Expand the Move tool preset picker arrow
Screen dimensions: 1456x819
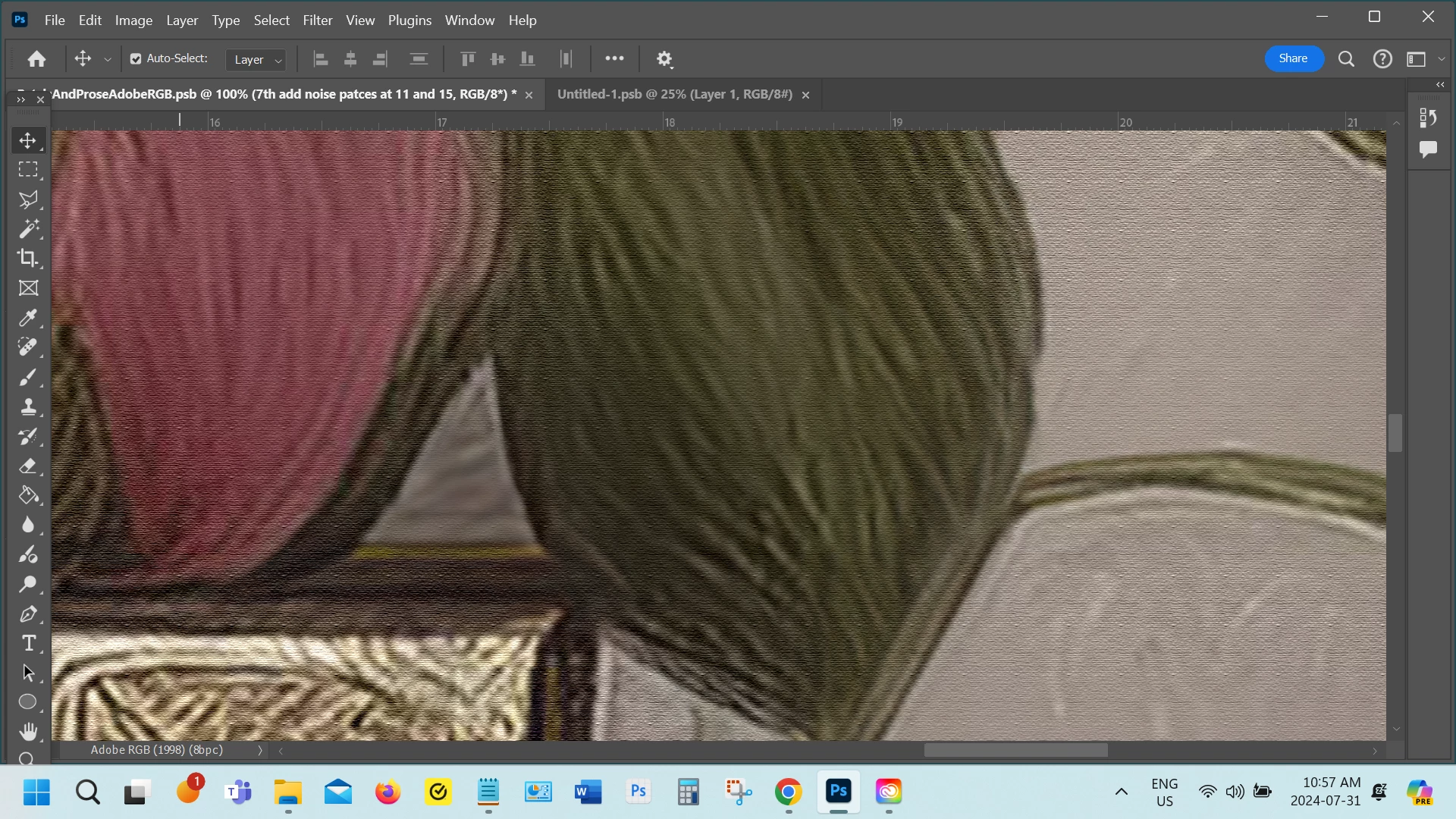pyautogui.click(x=108, y=60)
